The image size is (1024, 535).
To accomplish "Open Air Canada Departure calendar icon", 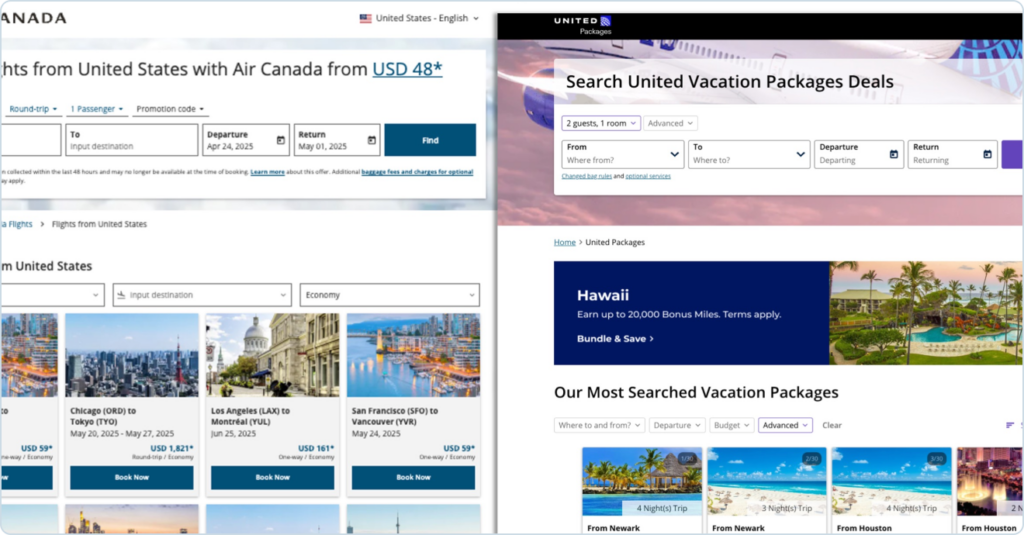I will coord(281,140).
